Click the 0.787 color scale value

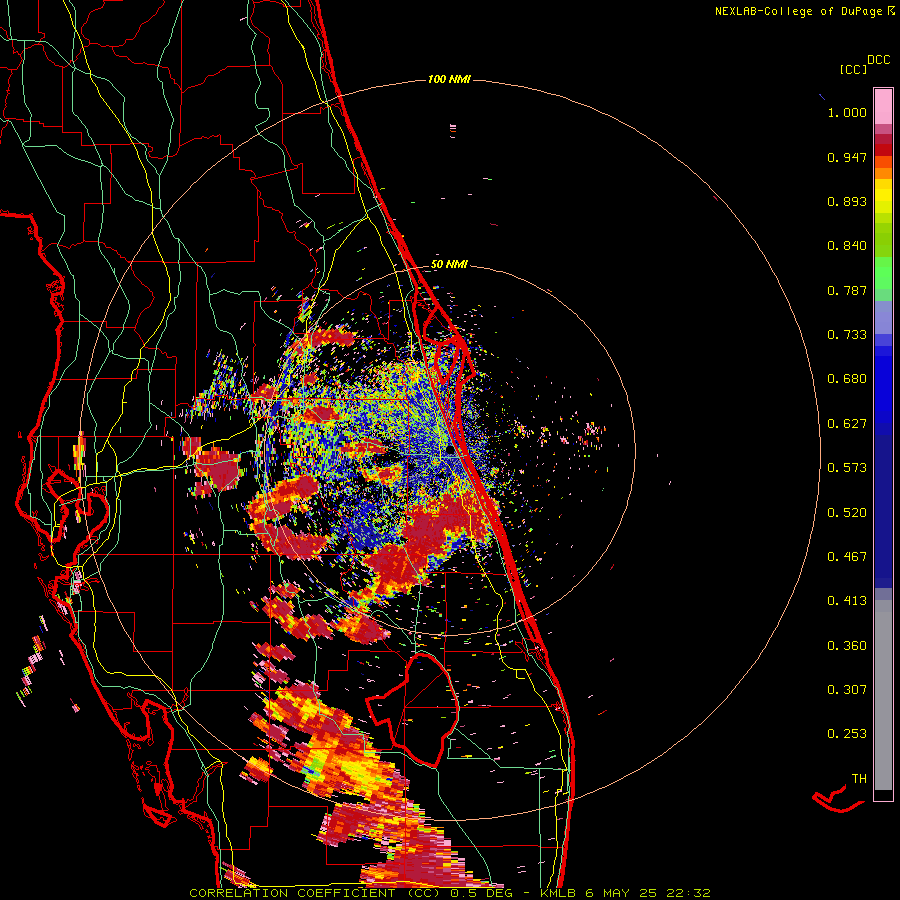(x=847, y=290)
